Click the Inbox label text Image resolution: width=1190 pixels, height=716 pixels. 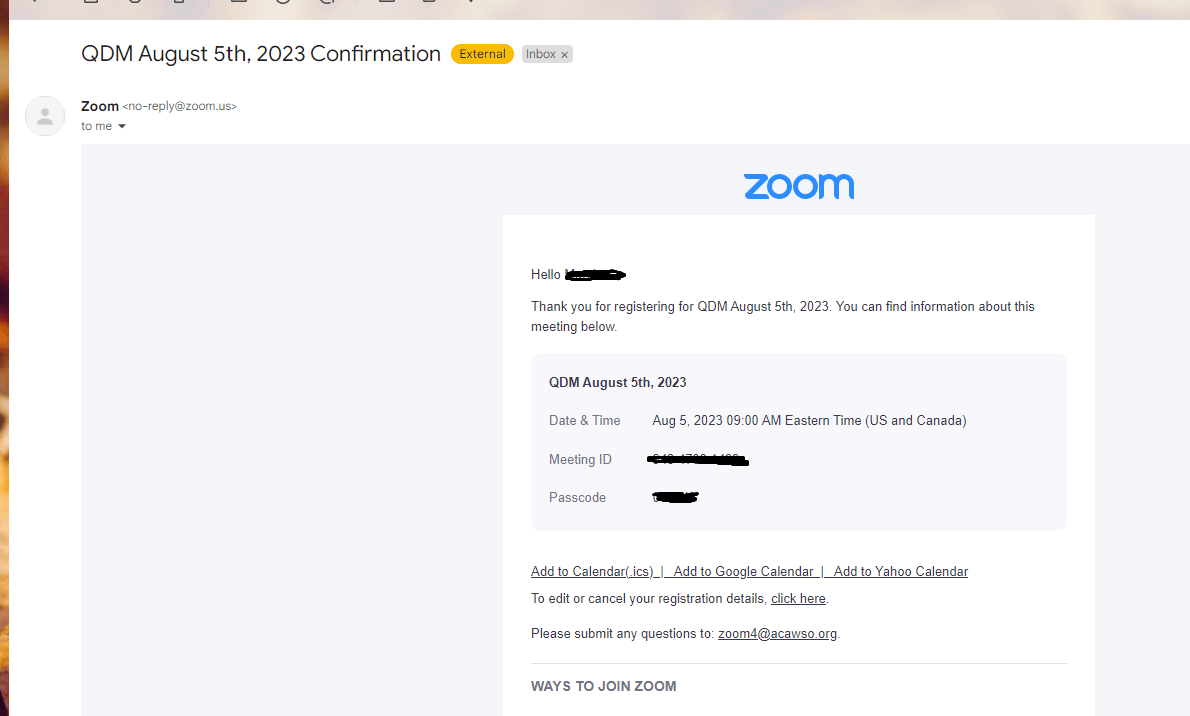click(540, 54)
